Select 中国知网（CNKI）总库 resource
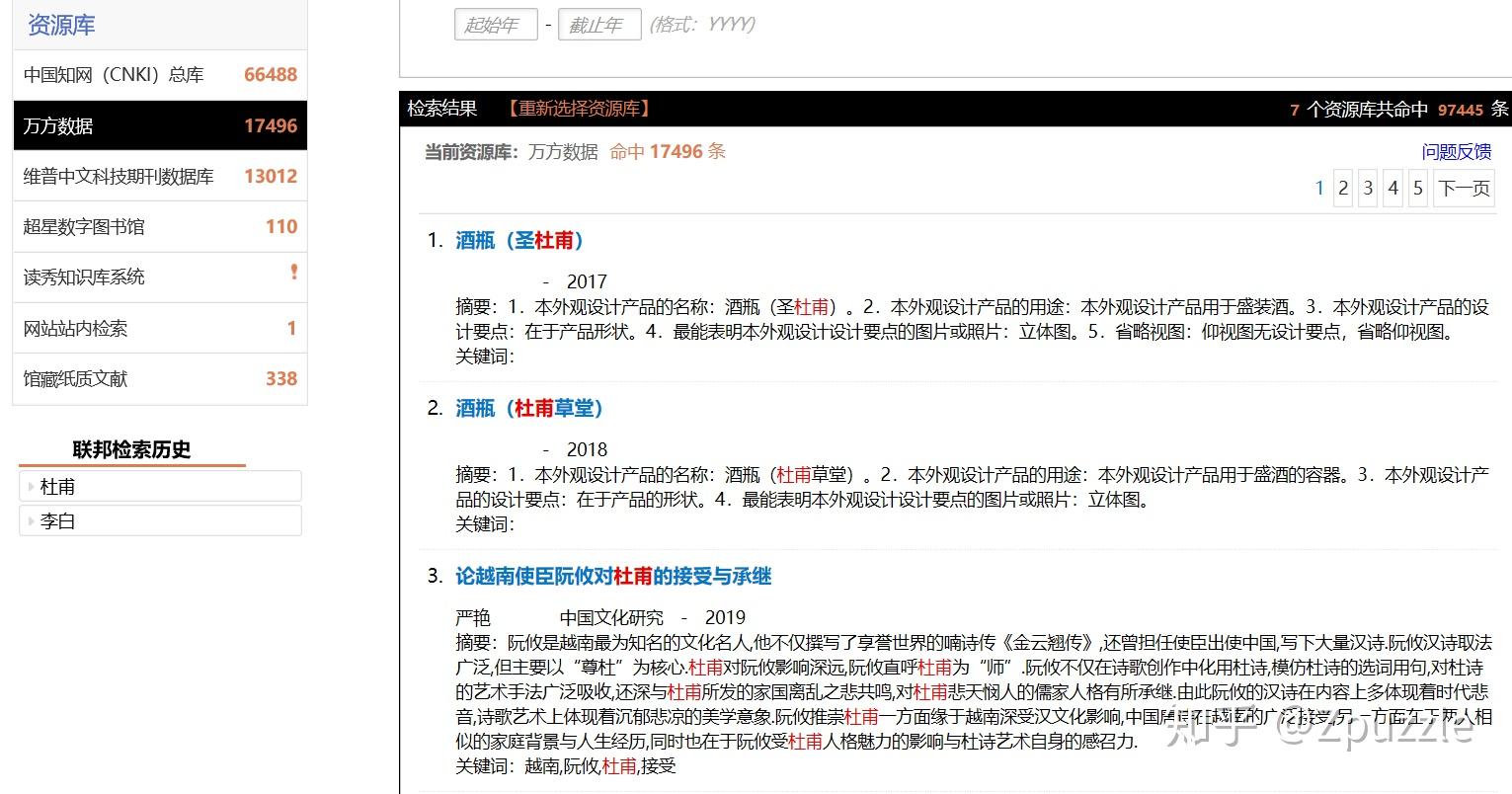Viewport: 1512px width, 794px height. tap(160, 75)
